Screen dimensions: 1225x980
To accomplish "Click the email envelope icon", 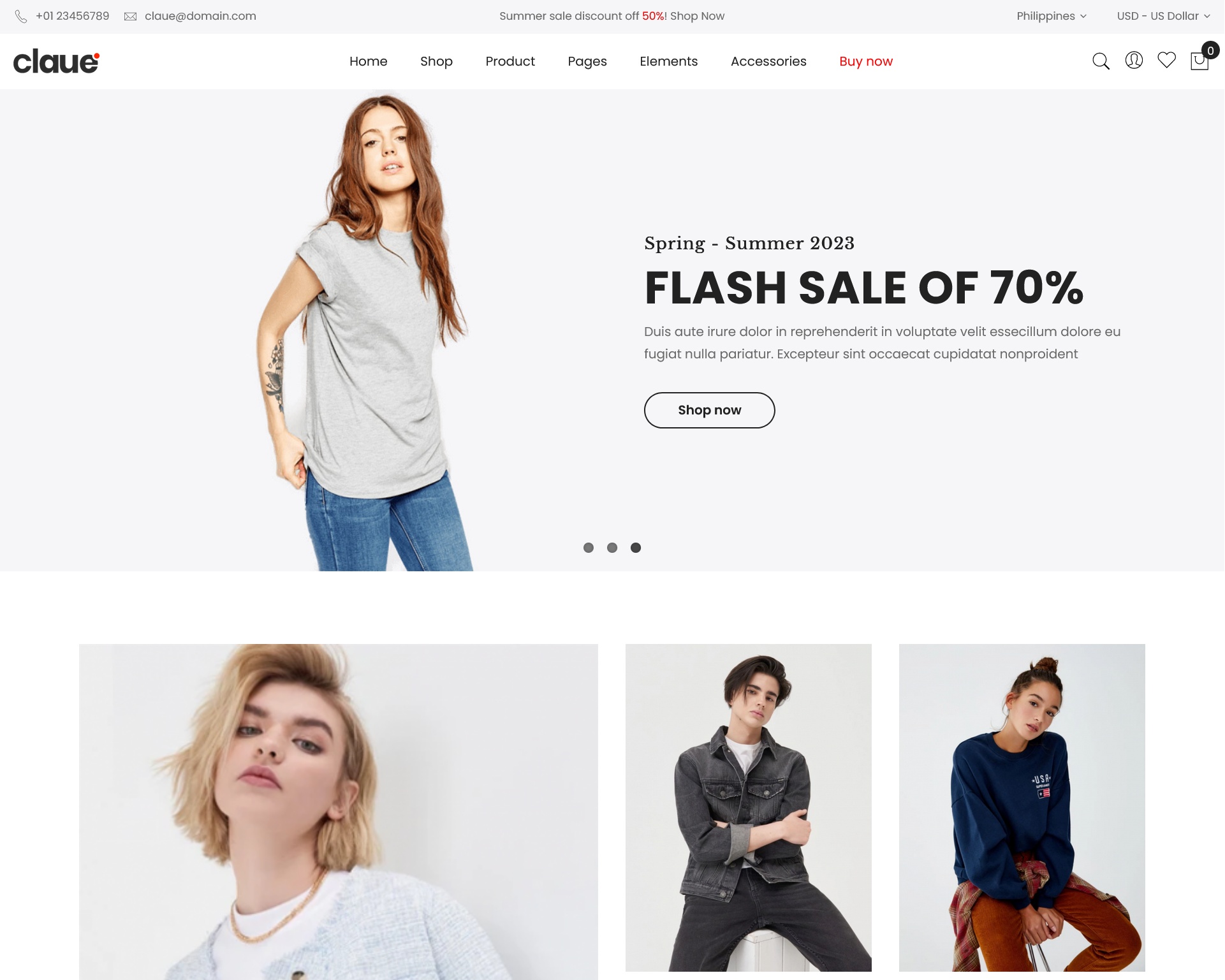I will pyautogui.click(x=131, y=16).
